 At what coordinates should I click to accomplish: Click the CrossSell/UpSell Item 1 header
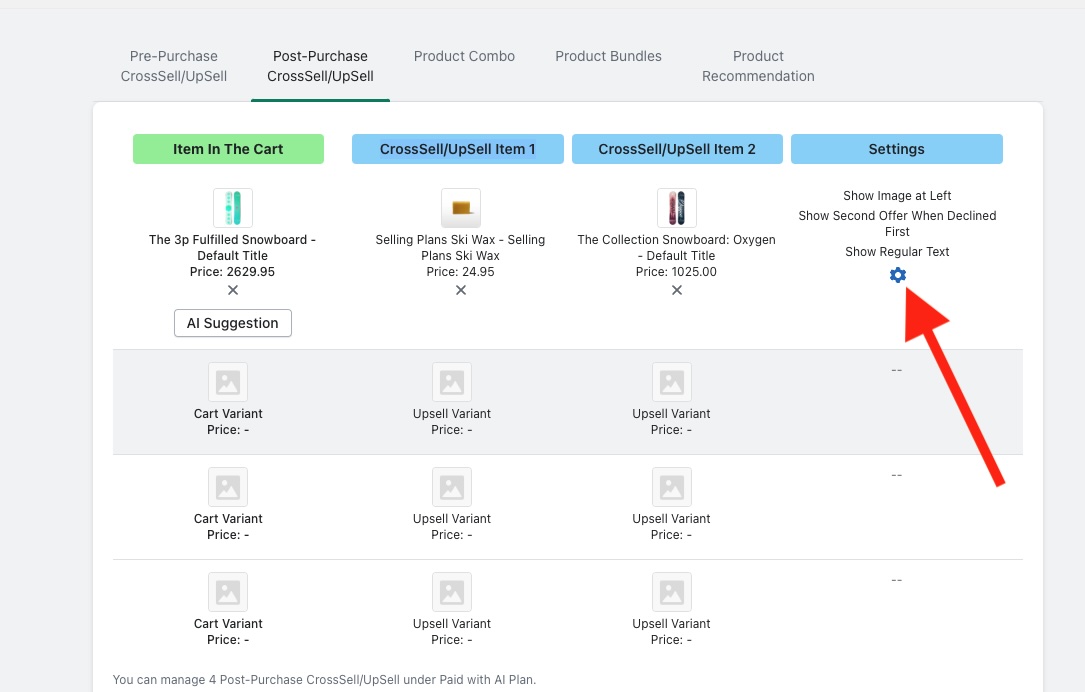(x=458, y=149)
